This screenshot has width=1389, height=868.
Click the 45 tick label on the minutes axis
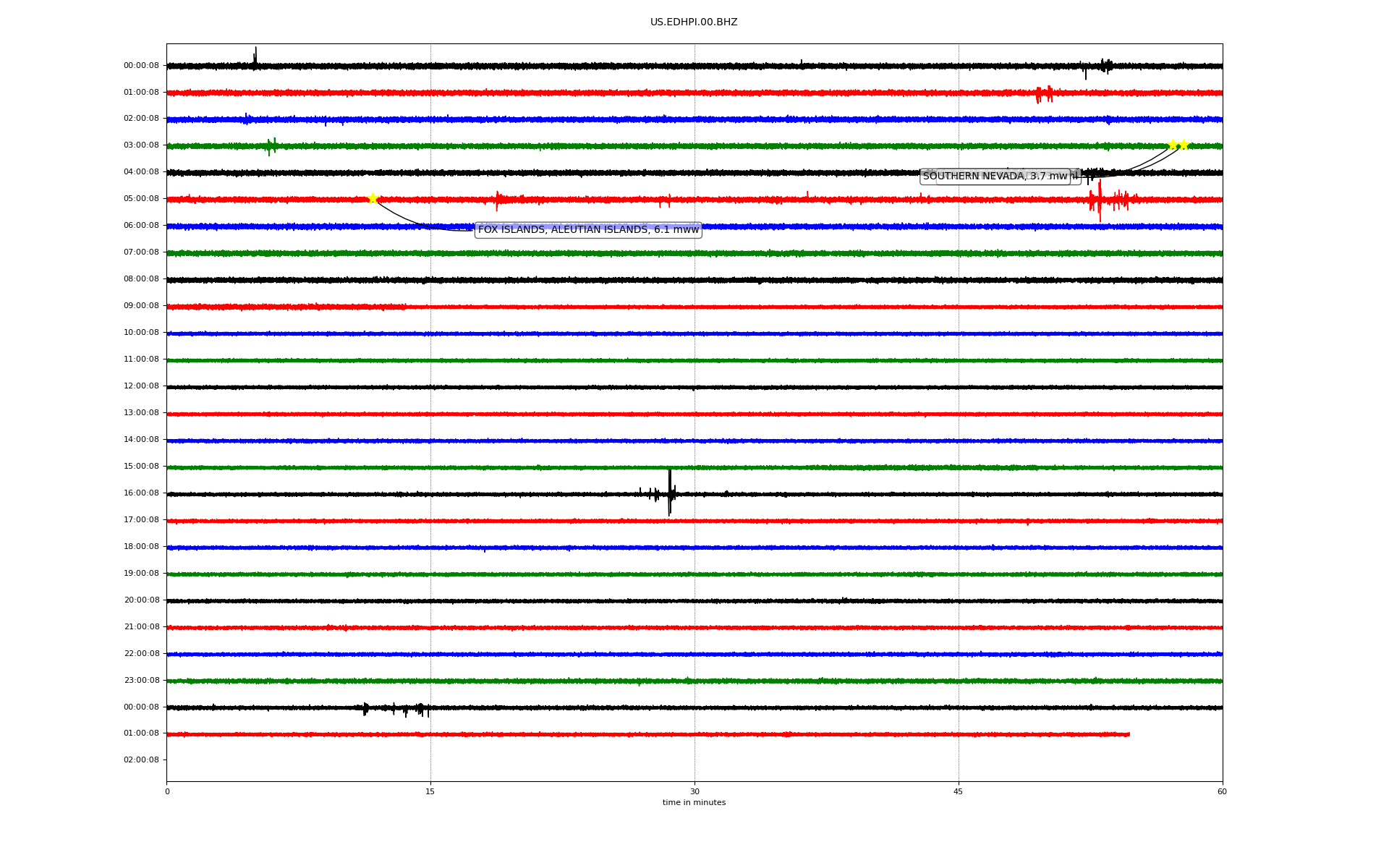coord(959,791)
